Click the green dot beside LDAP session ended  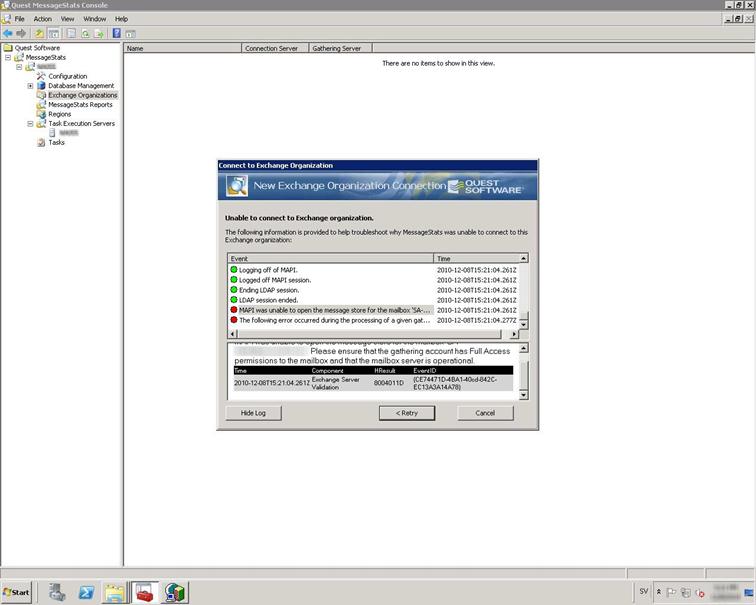[x=234, y=299]
